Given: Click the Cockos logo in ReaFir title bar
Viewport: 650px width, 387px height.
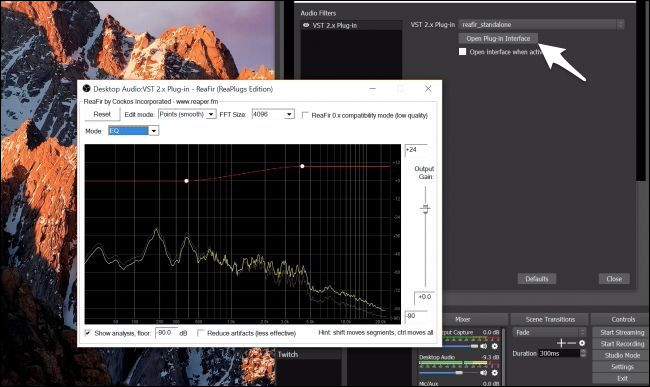Looking at the screenshot, I should click(86, 88).
